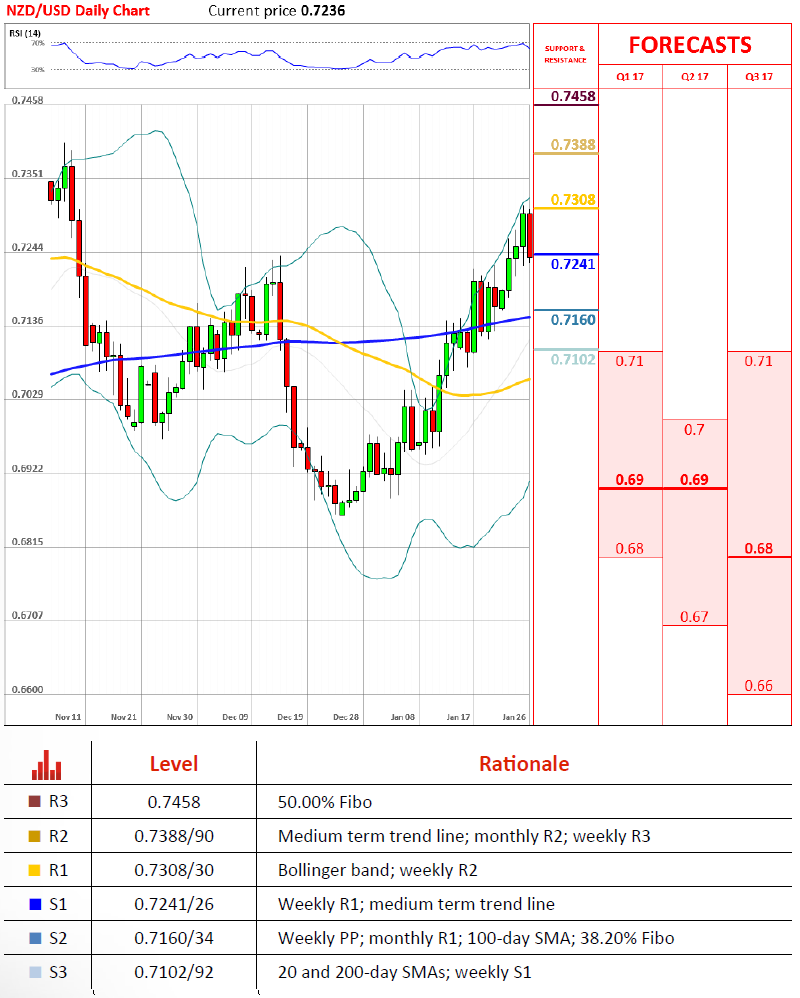Click the FORECASTS heading
The image size is (800, 998).
tap(691, 45)
